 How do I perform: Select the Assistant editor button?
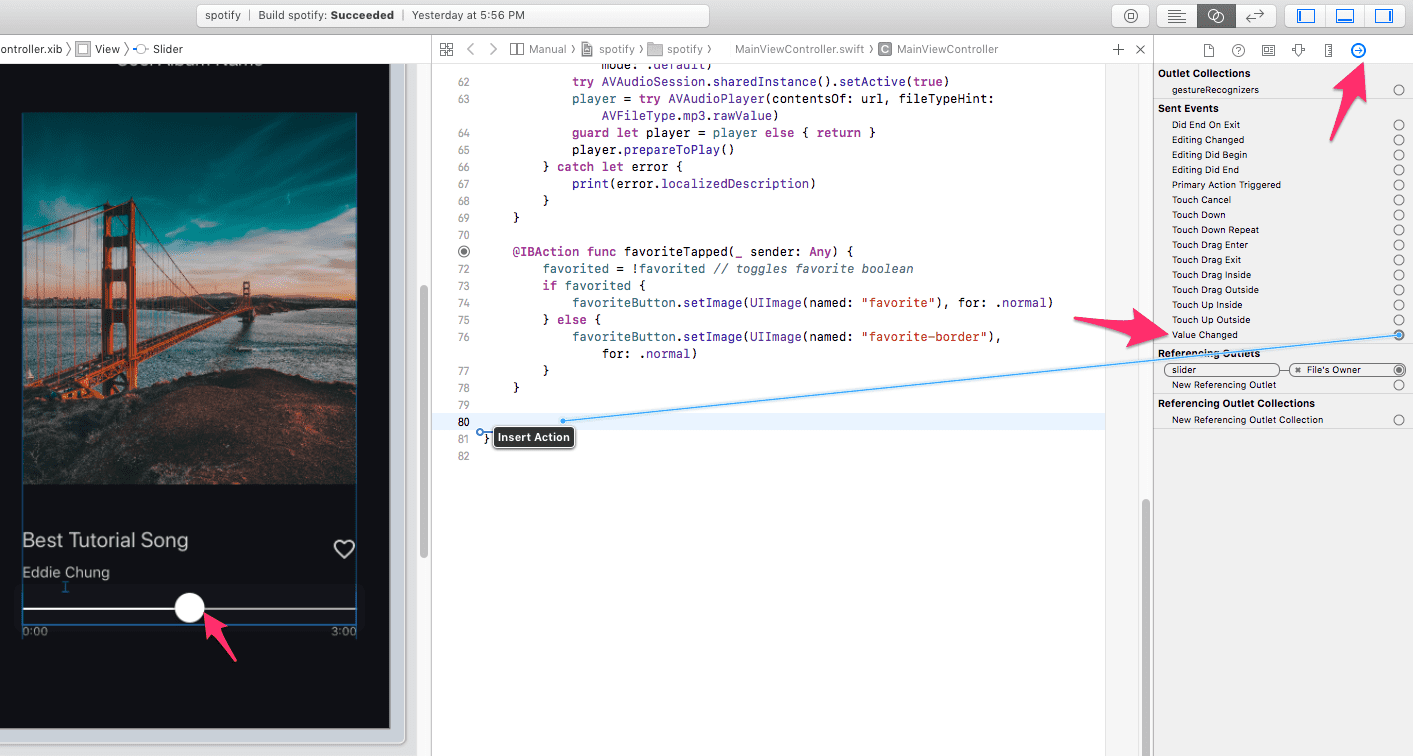1216,16
